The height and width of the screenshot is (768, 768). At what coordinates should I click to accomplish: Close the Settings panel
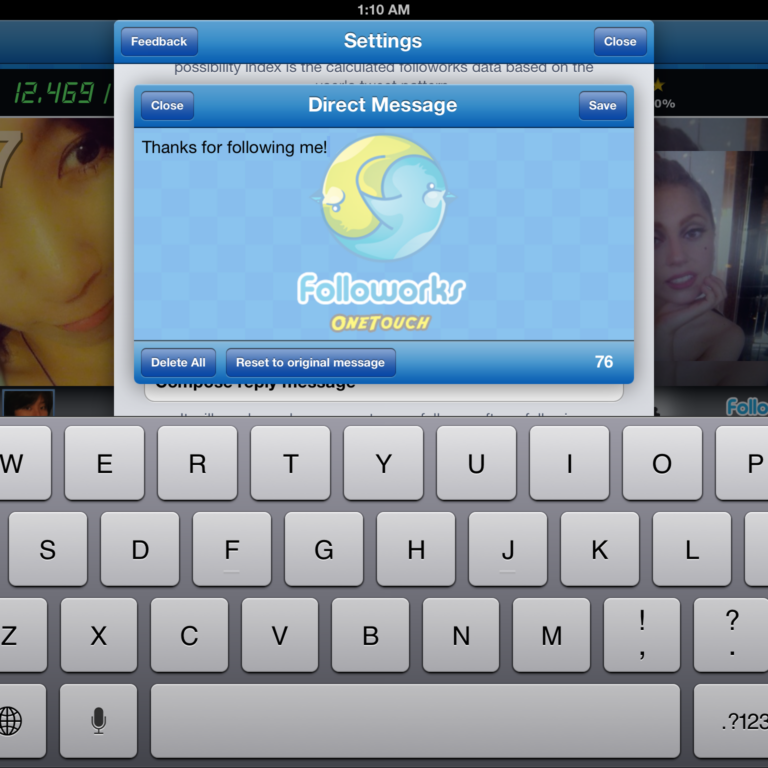pyautogui.click(x=619, y=42)
